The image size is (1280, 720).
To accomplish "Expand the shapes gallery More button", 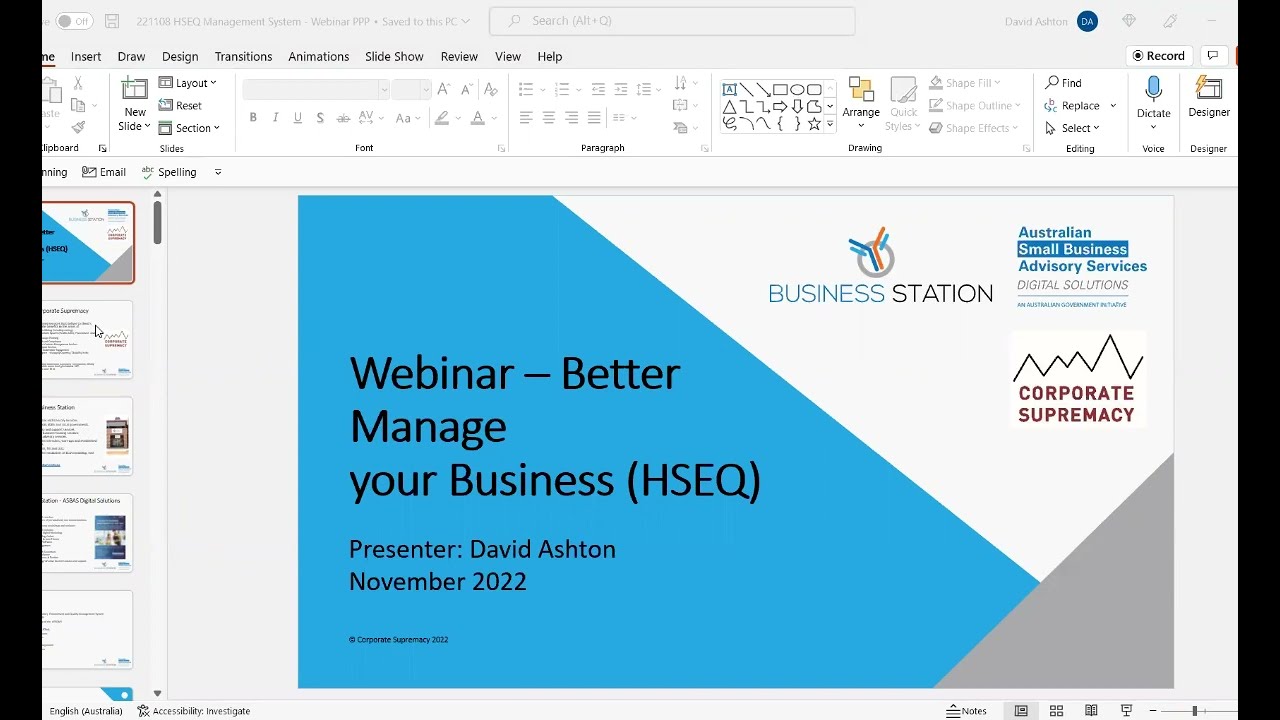I will click(830, 125).
